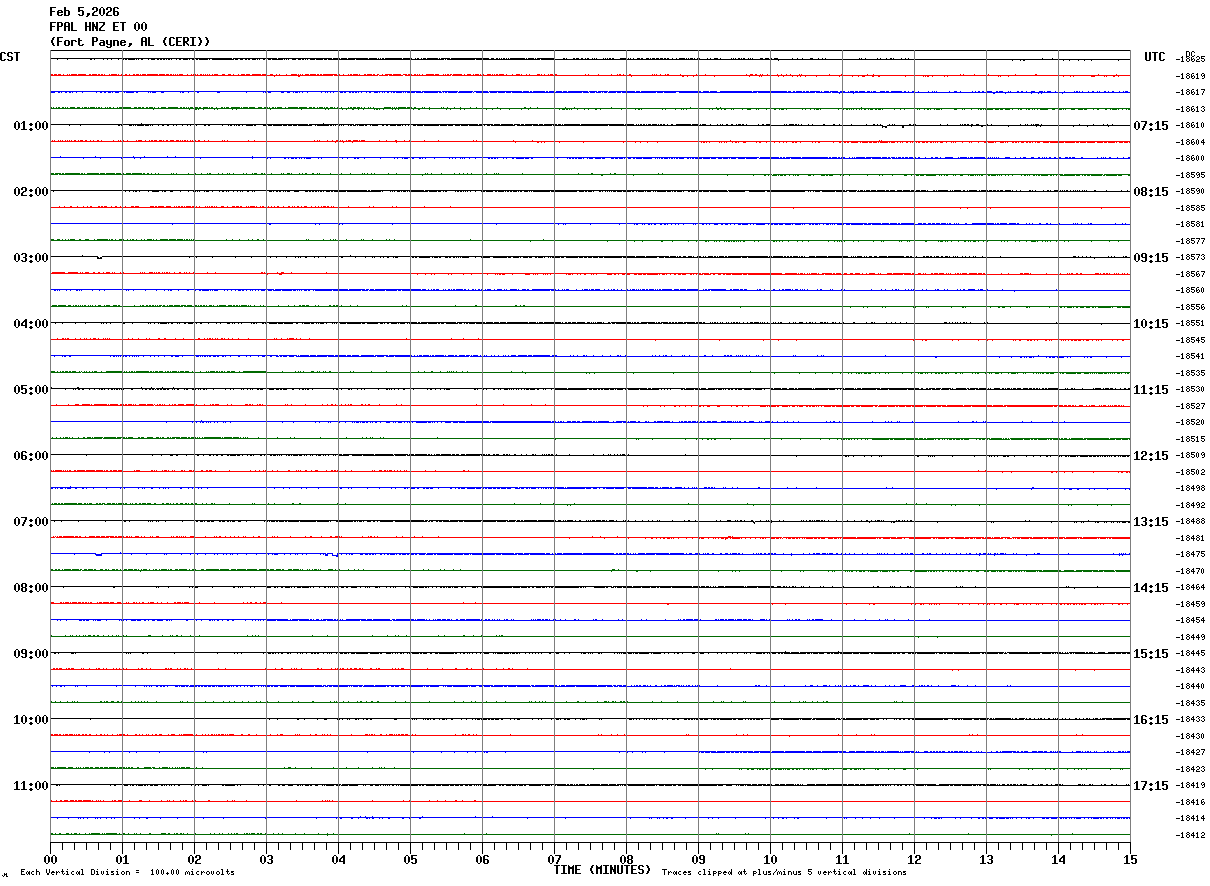Click the 01 minute axis tick label
This screenshot has width=1210, height=886.
(x=123, y=859)
